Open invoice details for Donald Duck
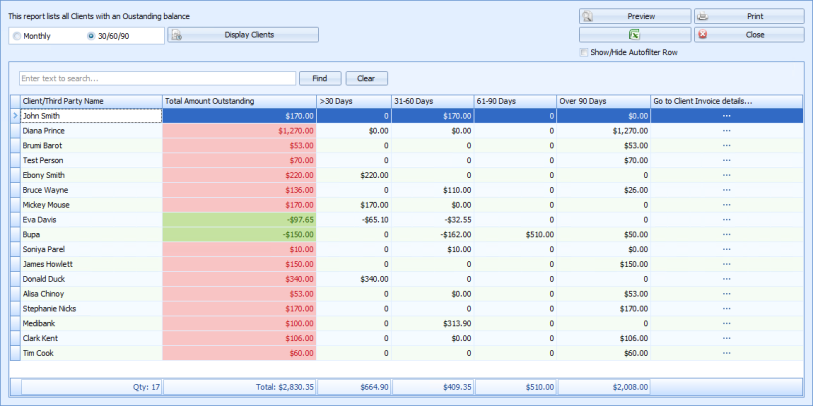This screenshot has width=813, height=406. click(726, 279)
